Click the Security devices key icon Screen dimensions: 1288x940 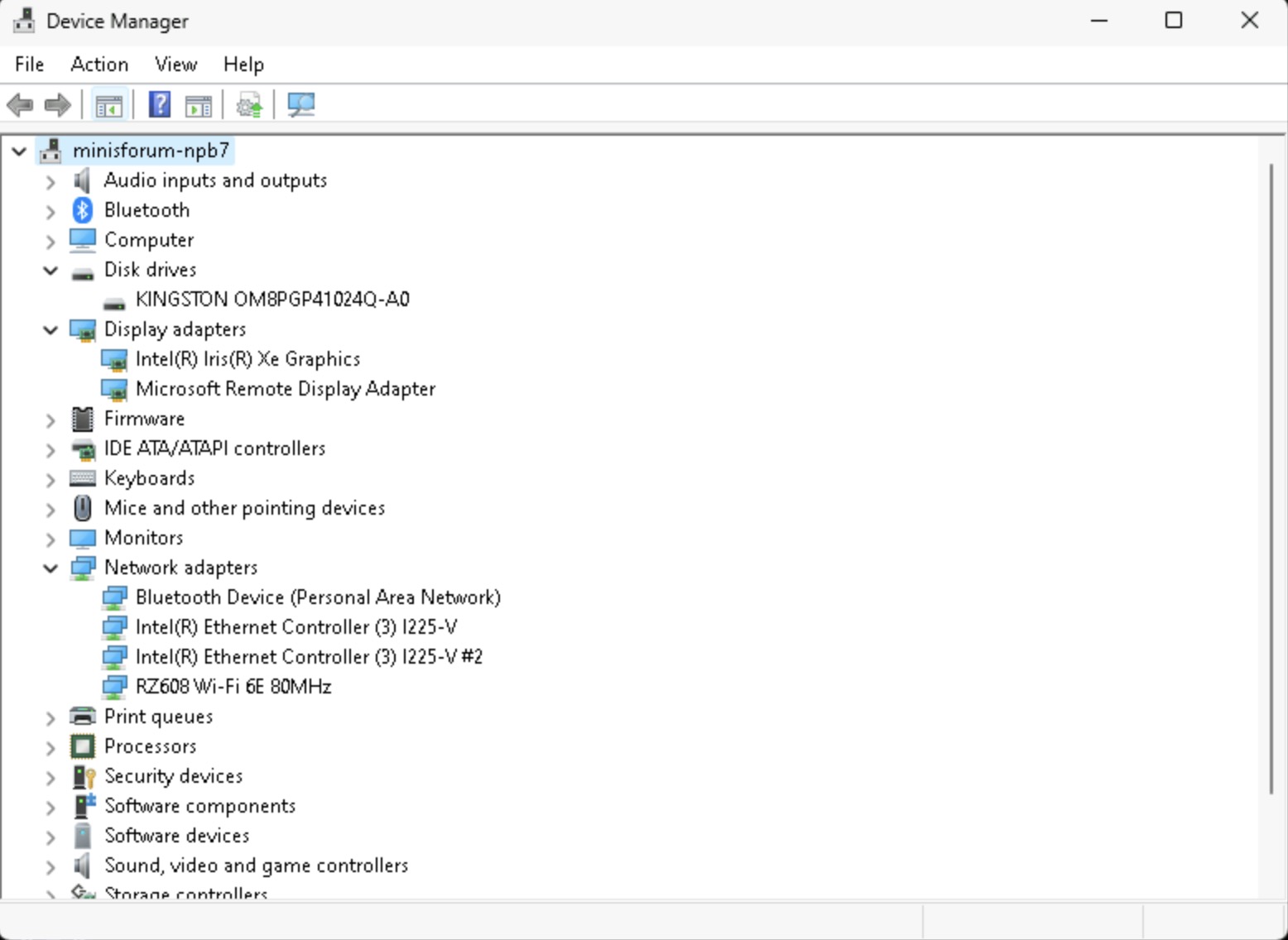[84, 776]
